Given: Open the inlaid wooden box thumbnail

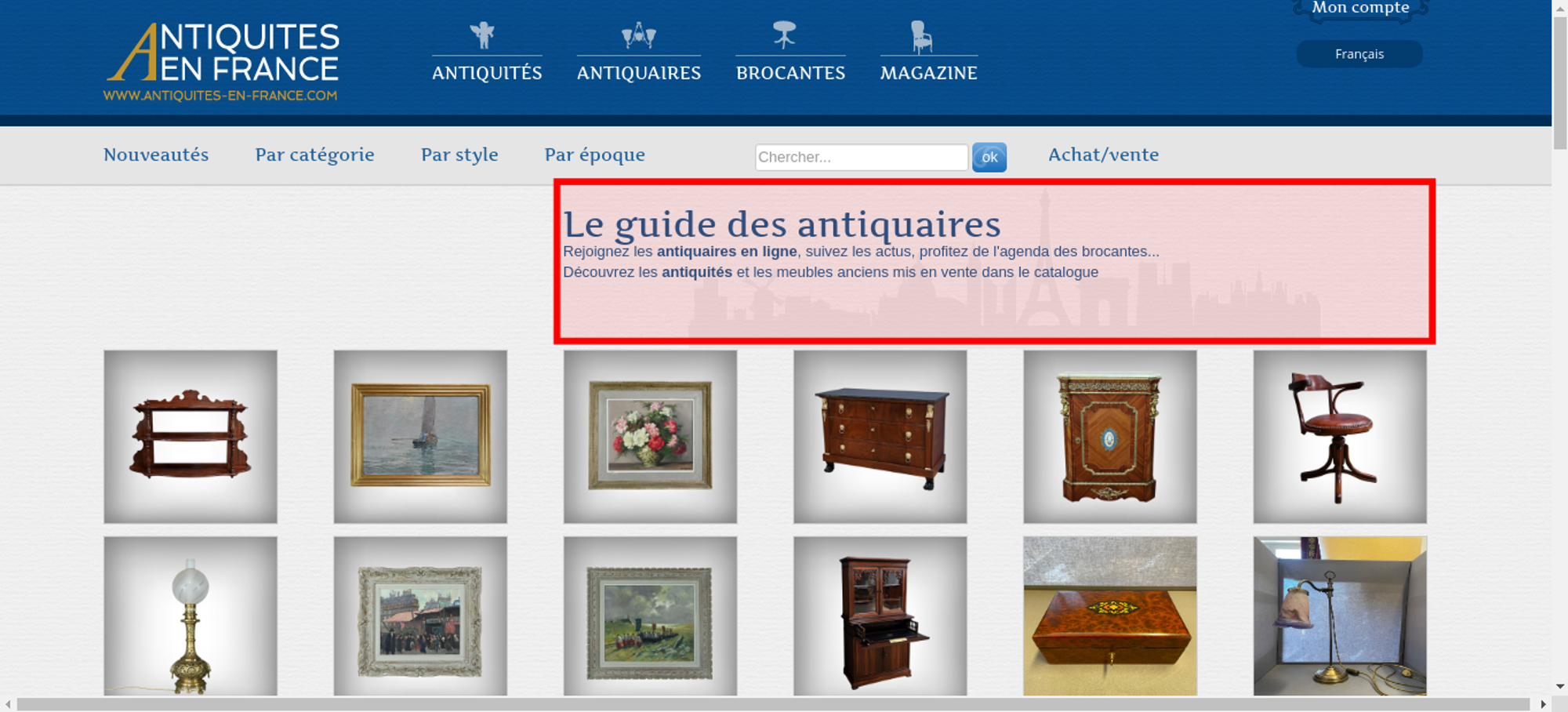Looking at the screenshot, I should pos(1110,616).
